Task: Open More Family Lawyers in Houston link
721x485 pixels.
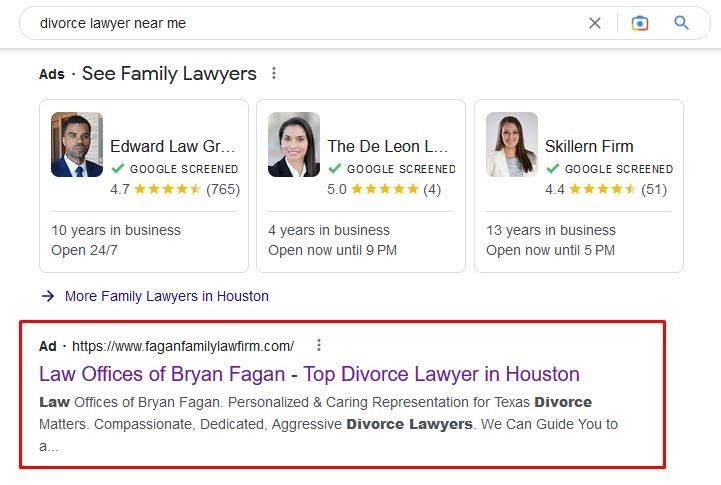Action: click(x=166, y=296)
